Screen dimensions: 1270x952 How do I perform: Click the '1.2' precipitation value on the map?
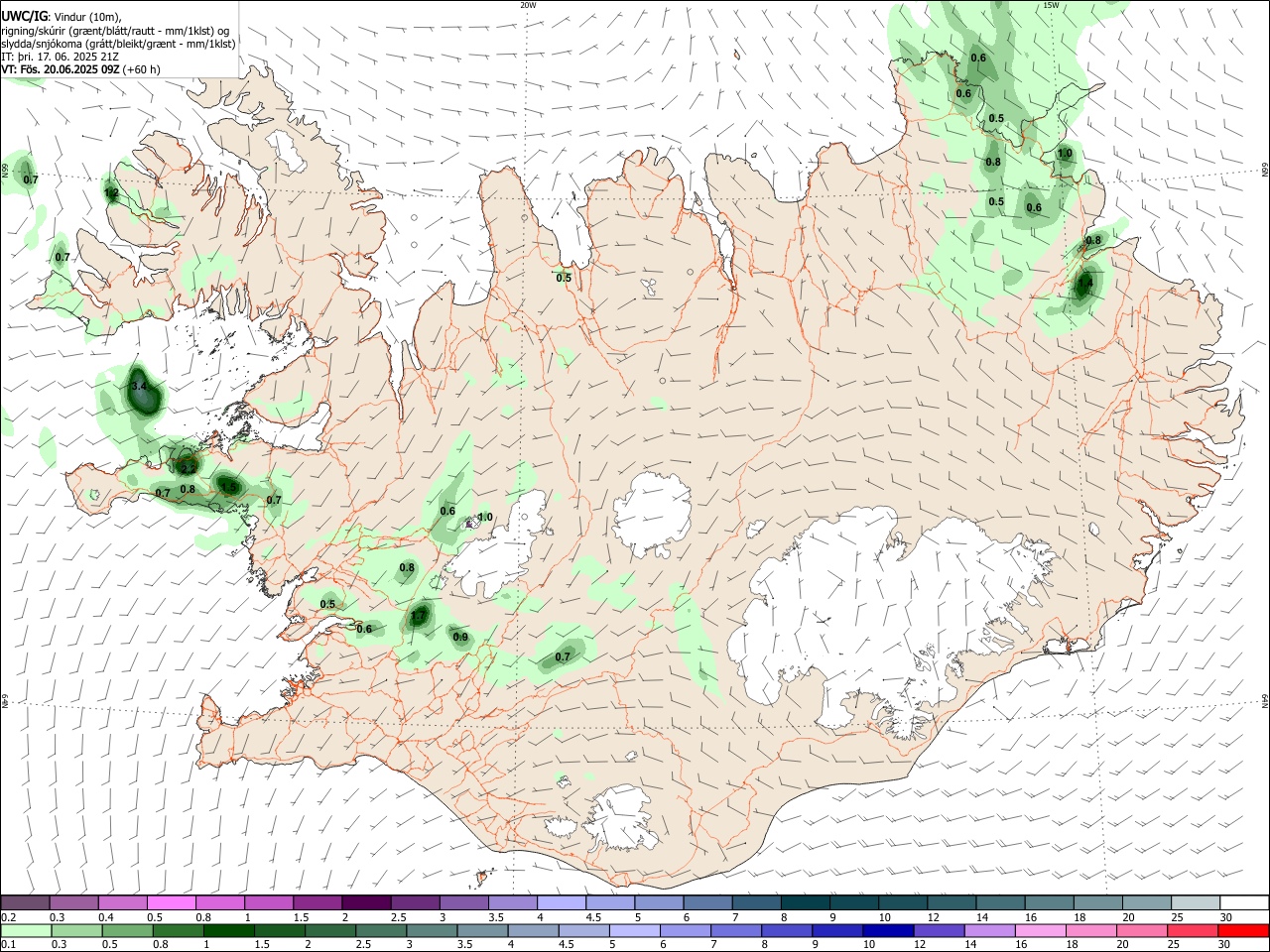[x=112, y=192]
